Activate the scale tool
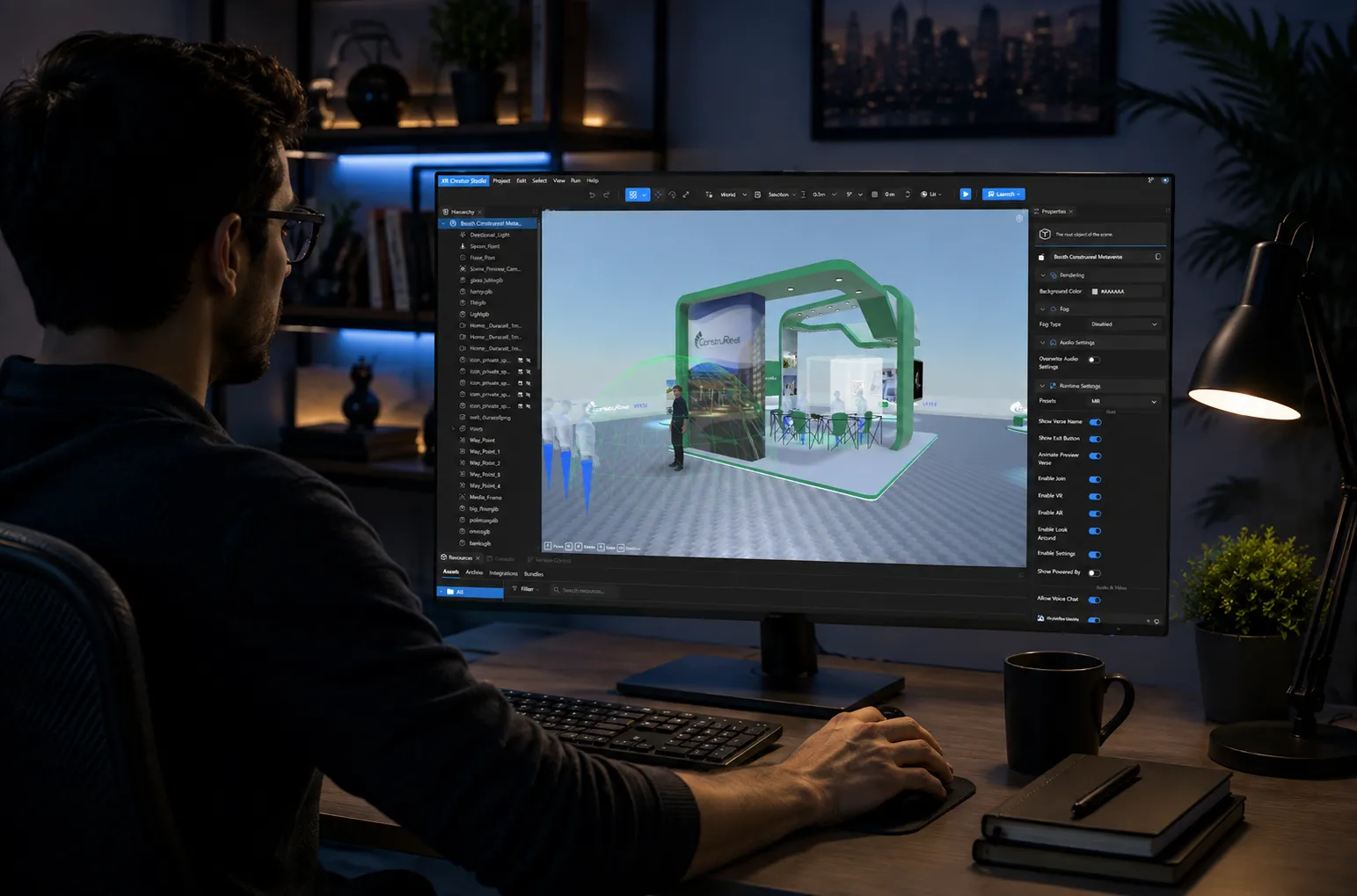The image size is (1357, 896). 686,194
